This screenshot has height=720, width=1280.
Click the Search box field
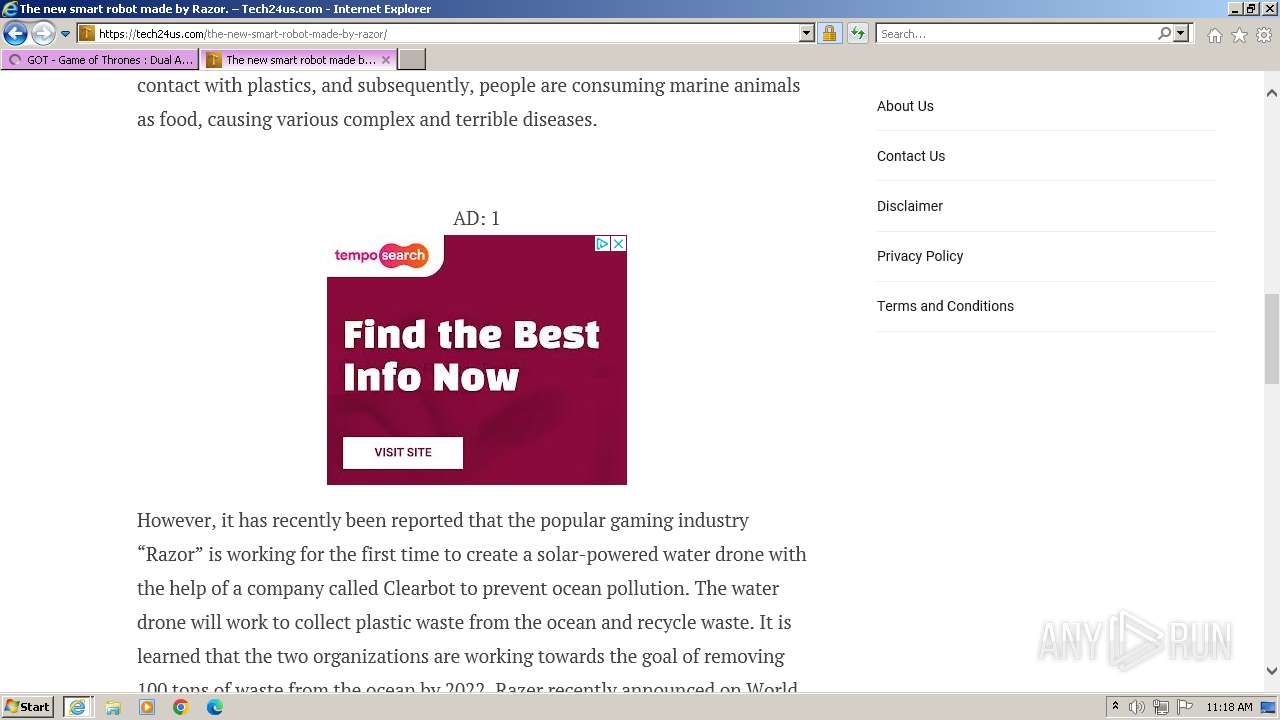click(x=1016, y=33)
